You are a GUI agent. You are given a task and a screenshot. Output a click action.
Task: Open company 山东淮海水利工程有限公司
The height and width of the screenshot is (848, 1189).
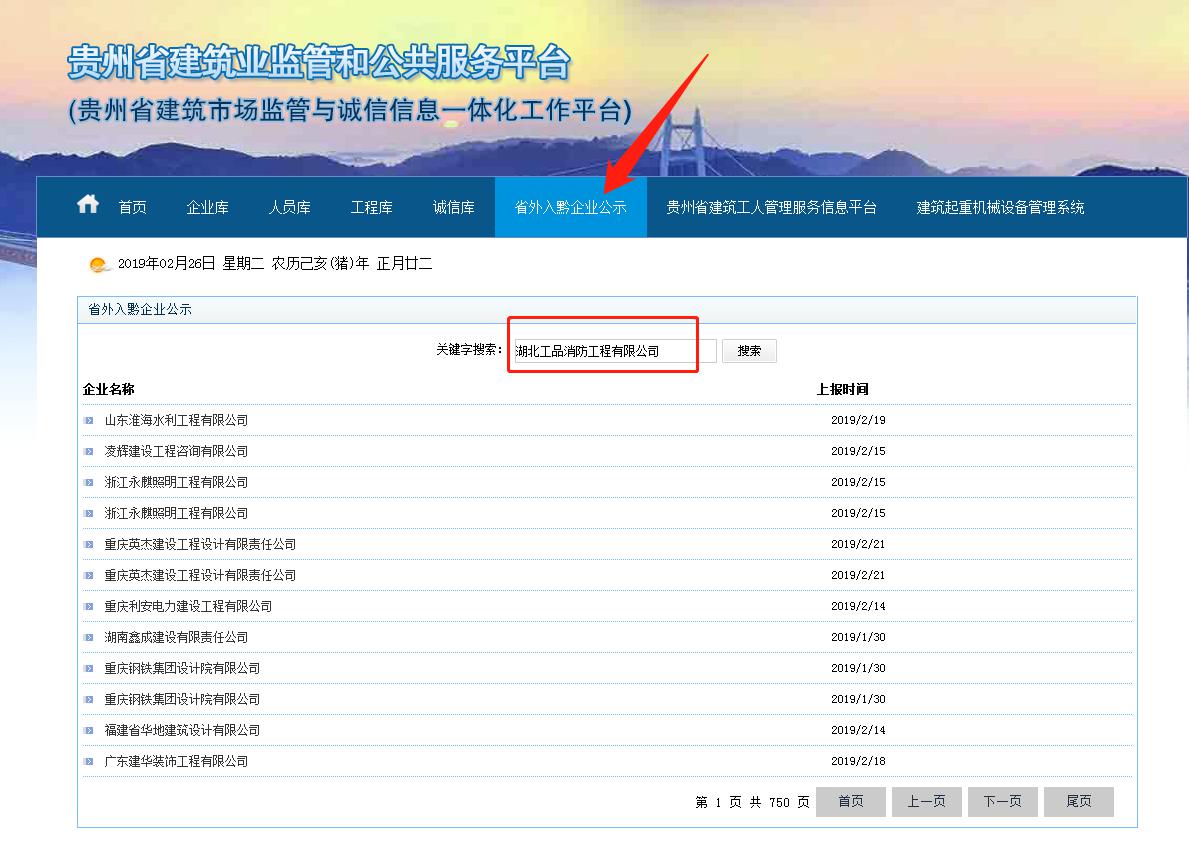click(x=176, y=420)
